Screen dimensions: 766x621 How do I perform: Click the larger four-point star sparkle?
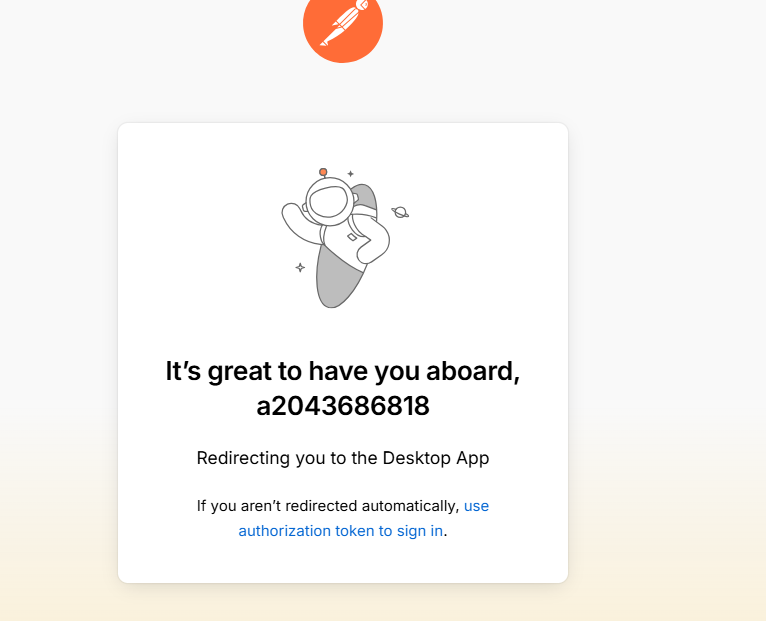[x=300, y=267]
